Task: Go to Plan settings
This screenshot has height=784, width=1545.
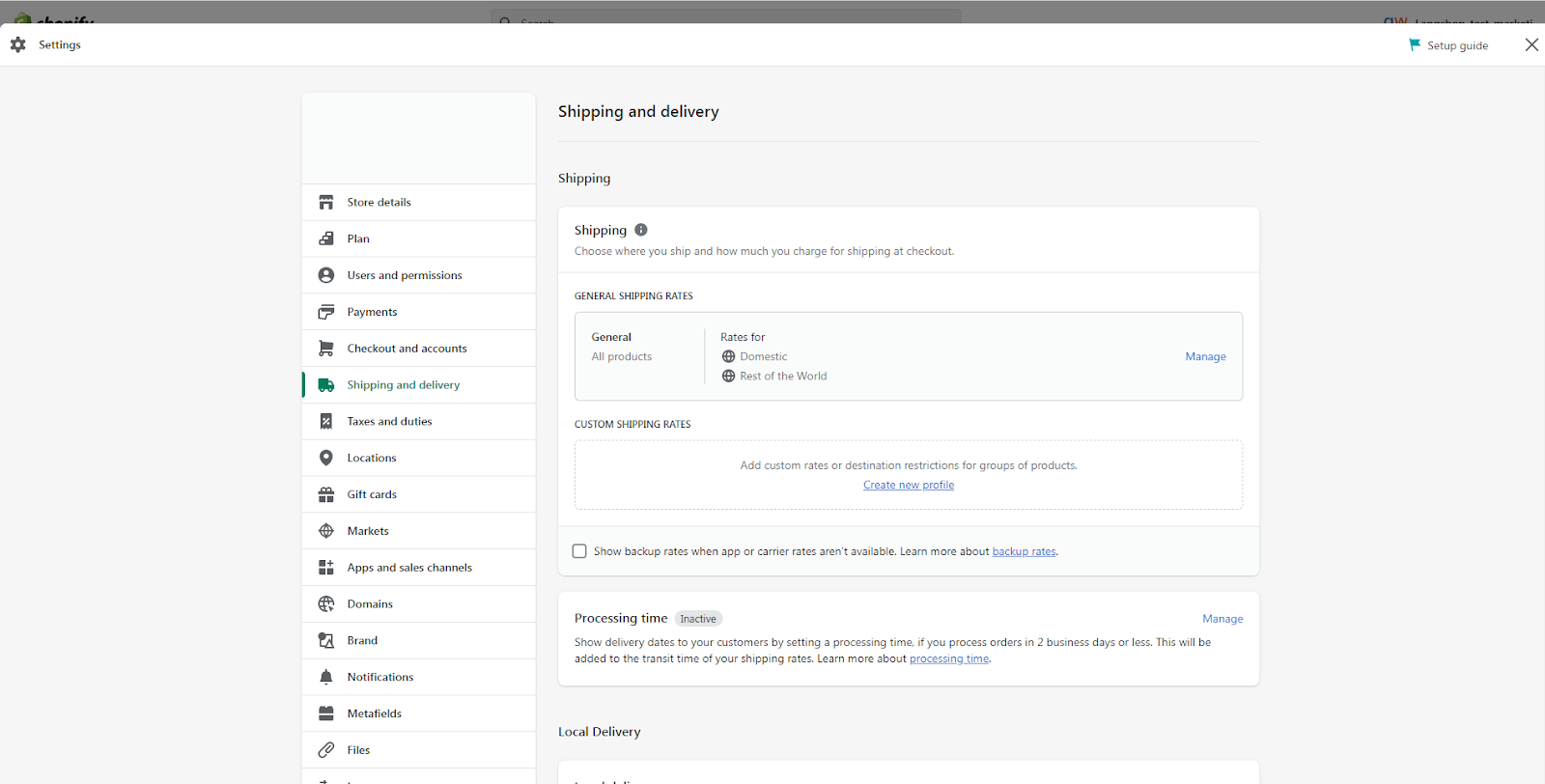Action: click(x=419, y=238)
